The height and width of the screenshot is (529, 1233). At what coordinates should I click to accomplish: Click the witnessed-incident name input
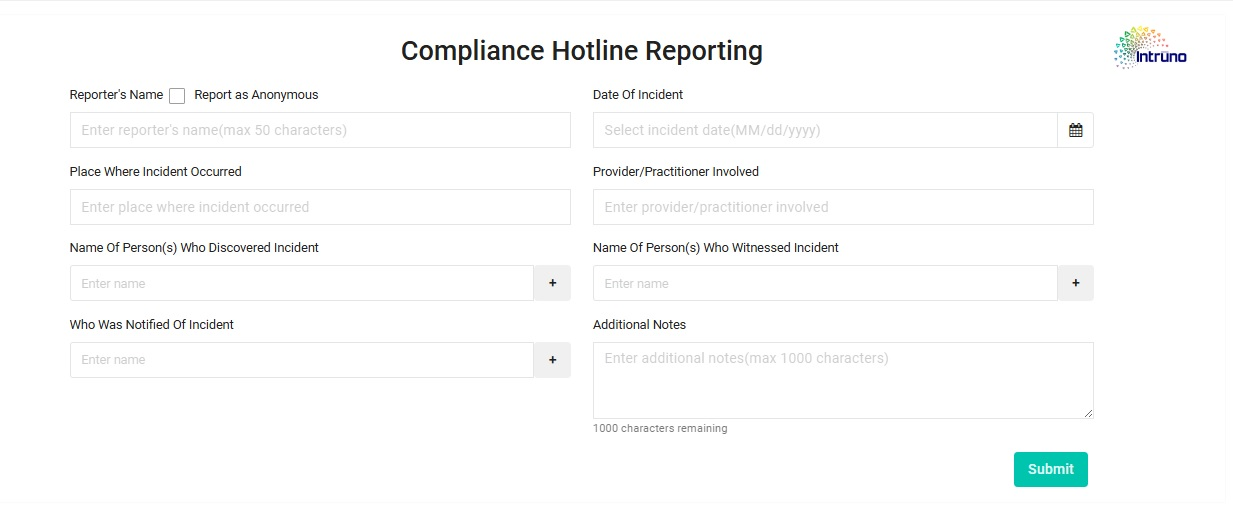pos(824,283)
